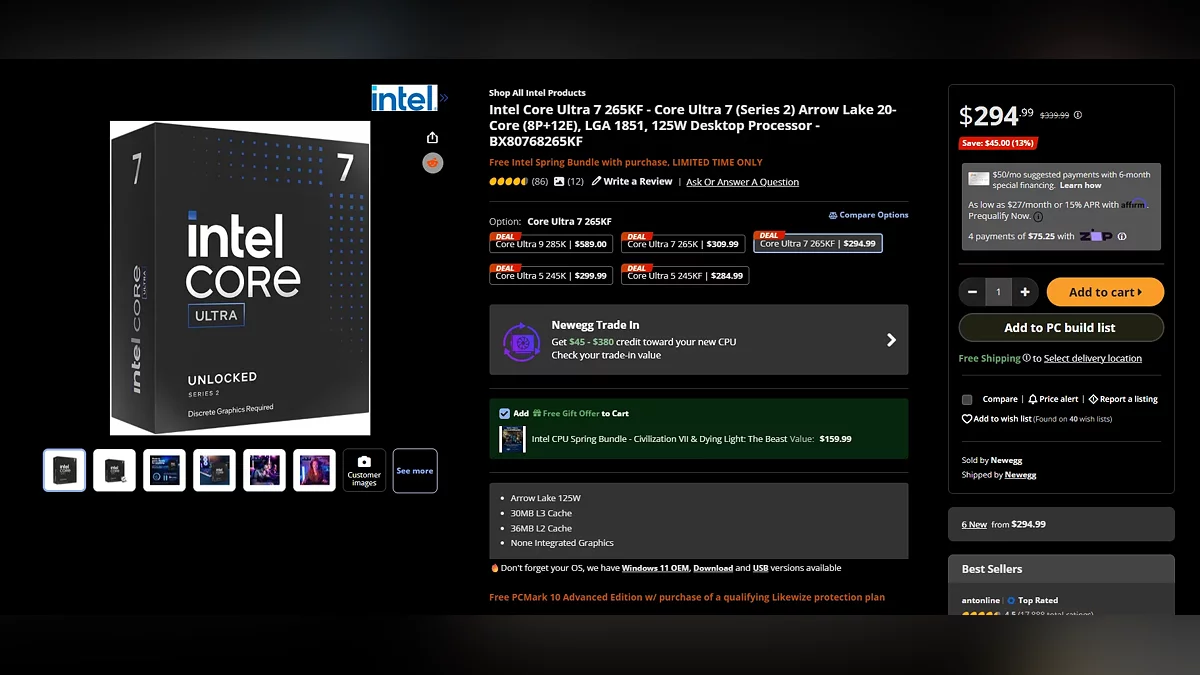Select fifth product thumbnail
The image size is (1200, 675).
pos(264,470)
